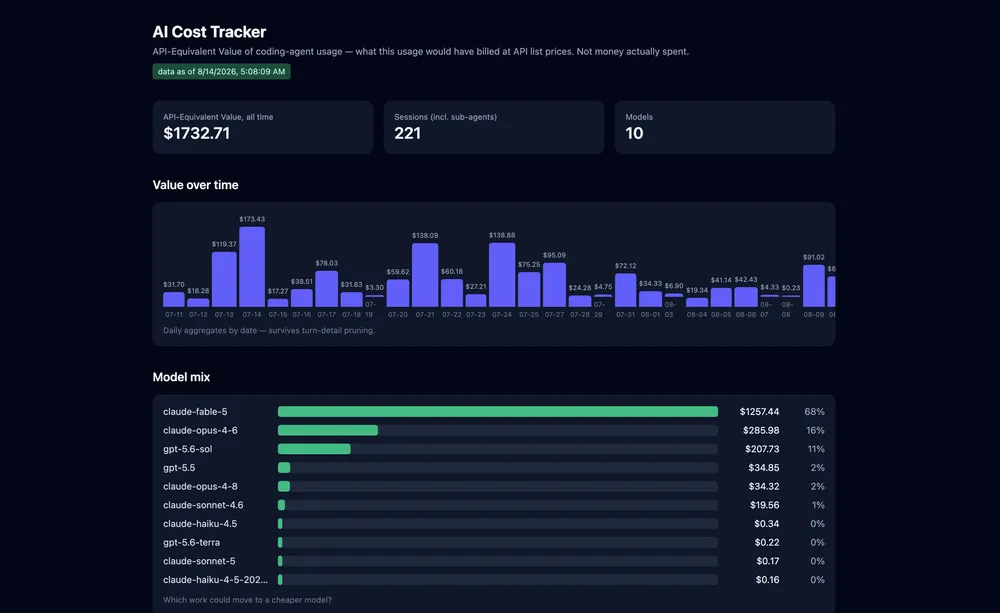Click the claude-opus-4-6 model name

click(x=200, y=431)
